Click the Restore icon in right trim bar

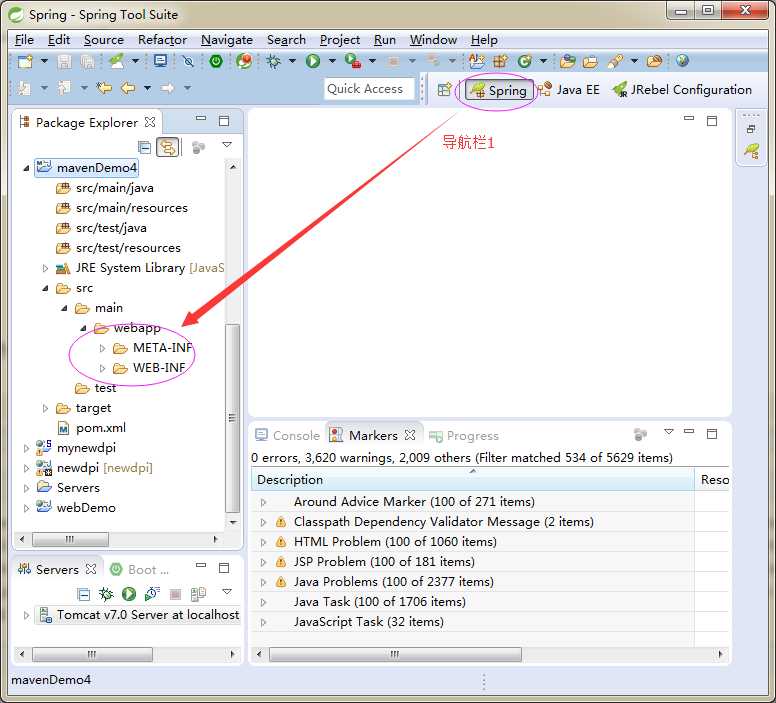[751, 129]
